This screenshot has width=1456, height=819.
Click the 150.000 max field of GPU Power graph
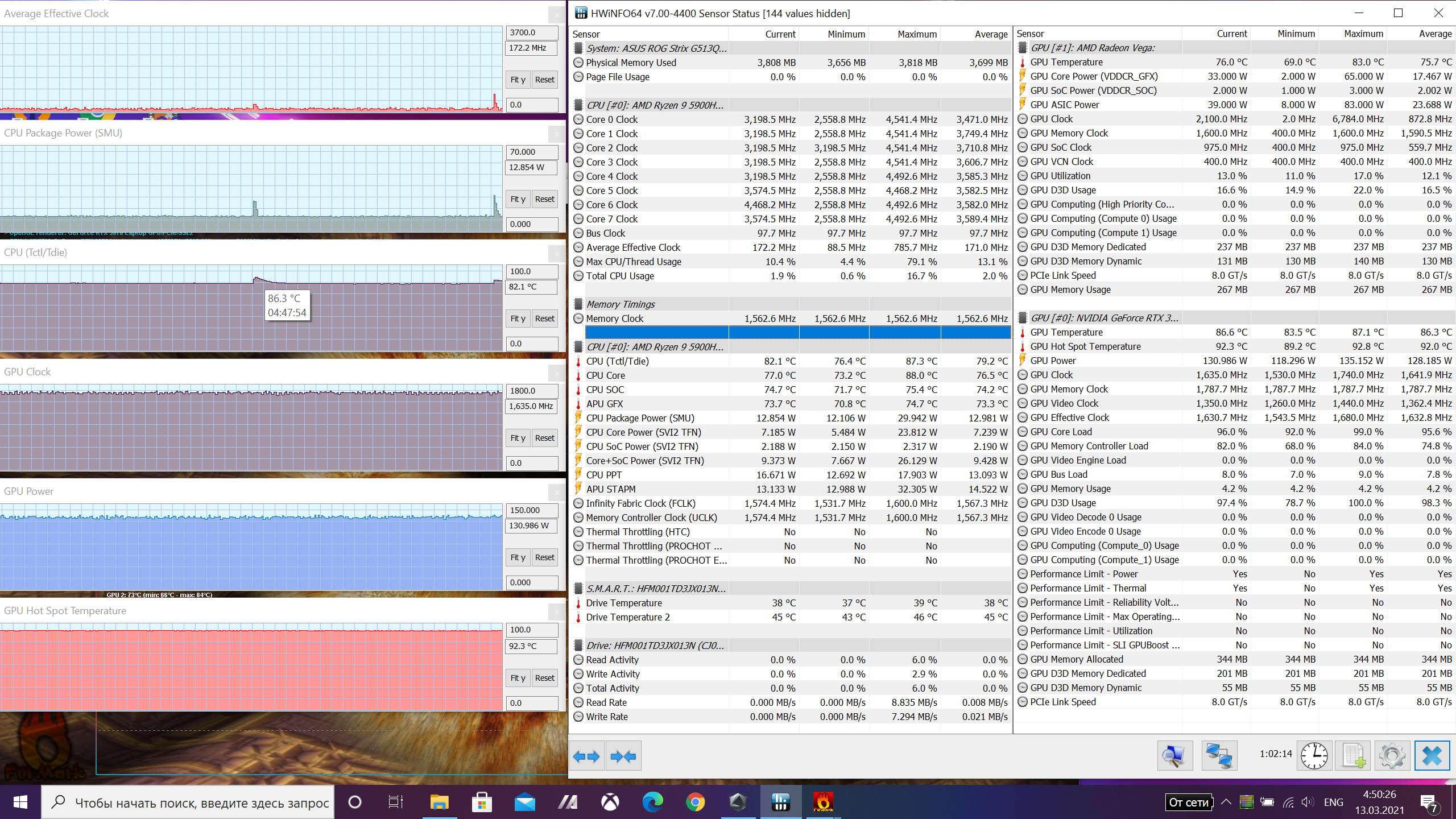[531, 510]
